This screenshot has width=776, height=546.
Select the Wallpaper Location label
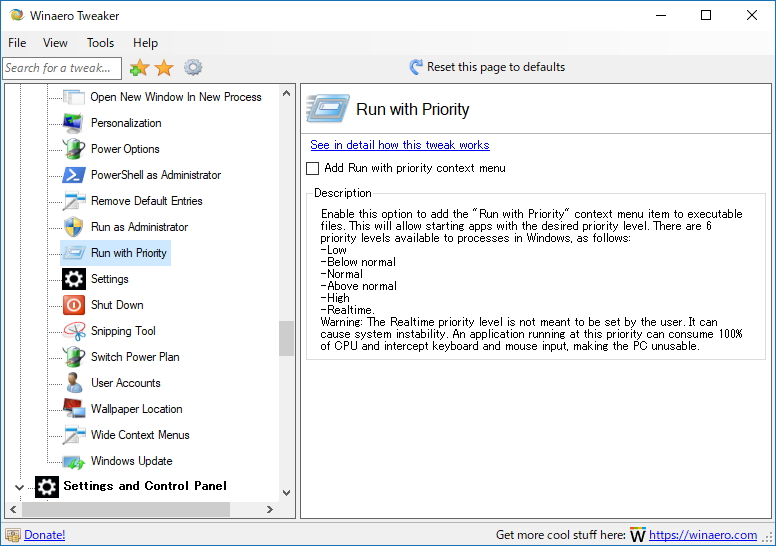pos(137,409)
